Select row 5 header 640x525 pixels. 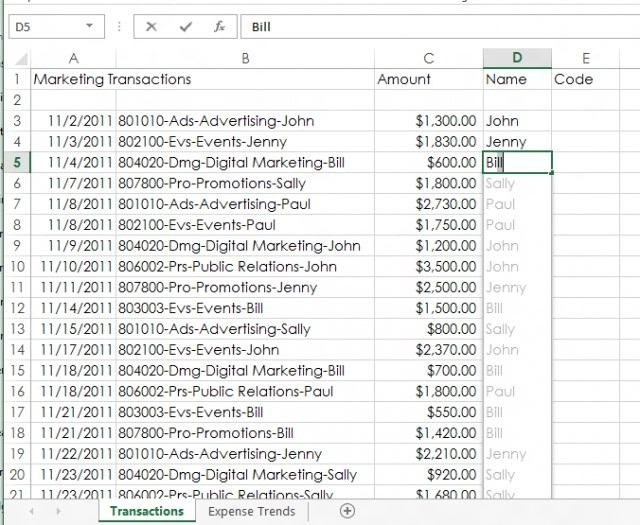18,162
